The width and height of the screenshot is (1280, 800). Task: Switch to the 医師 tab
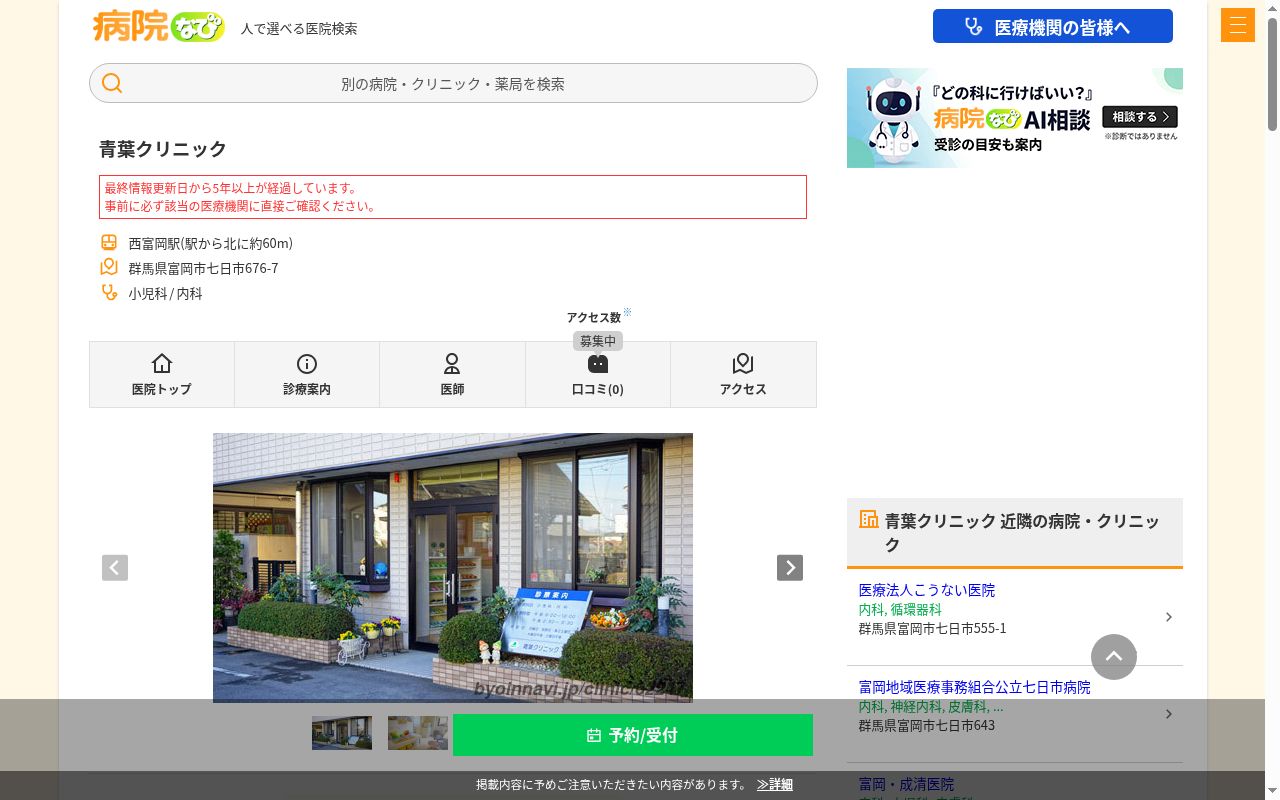(452, 374)
